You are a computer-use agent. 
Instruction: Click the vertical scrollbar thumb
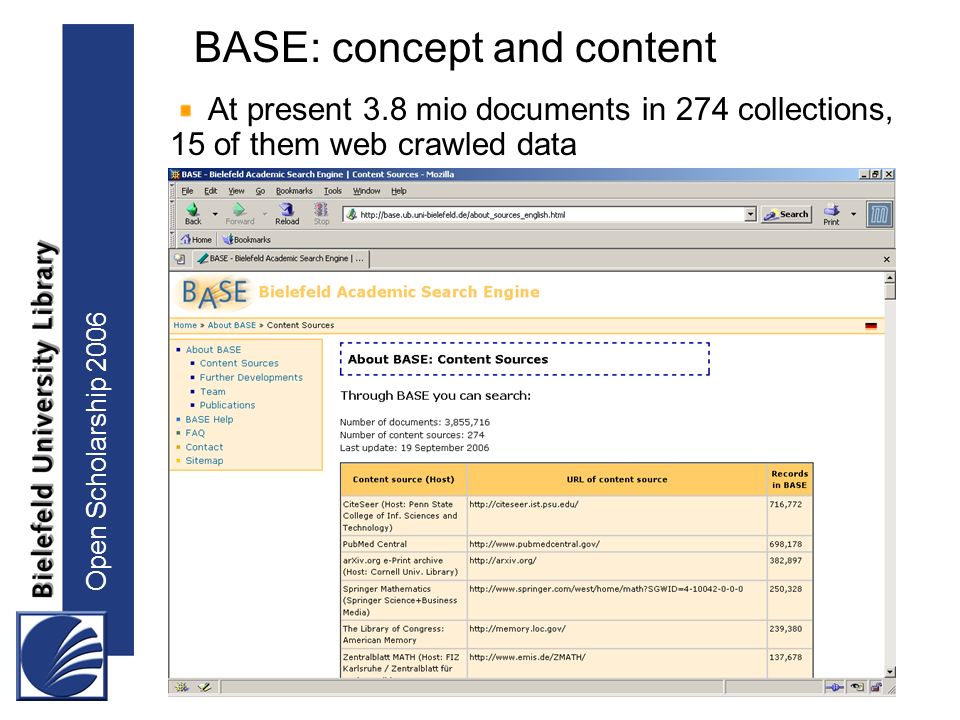[890, 291]
